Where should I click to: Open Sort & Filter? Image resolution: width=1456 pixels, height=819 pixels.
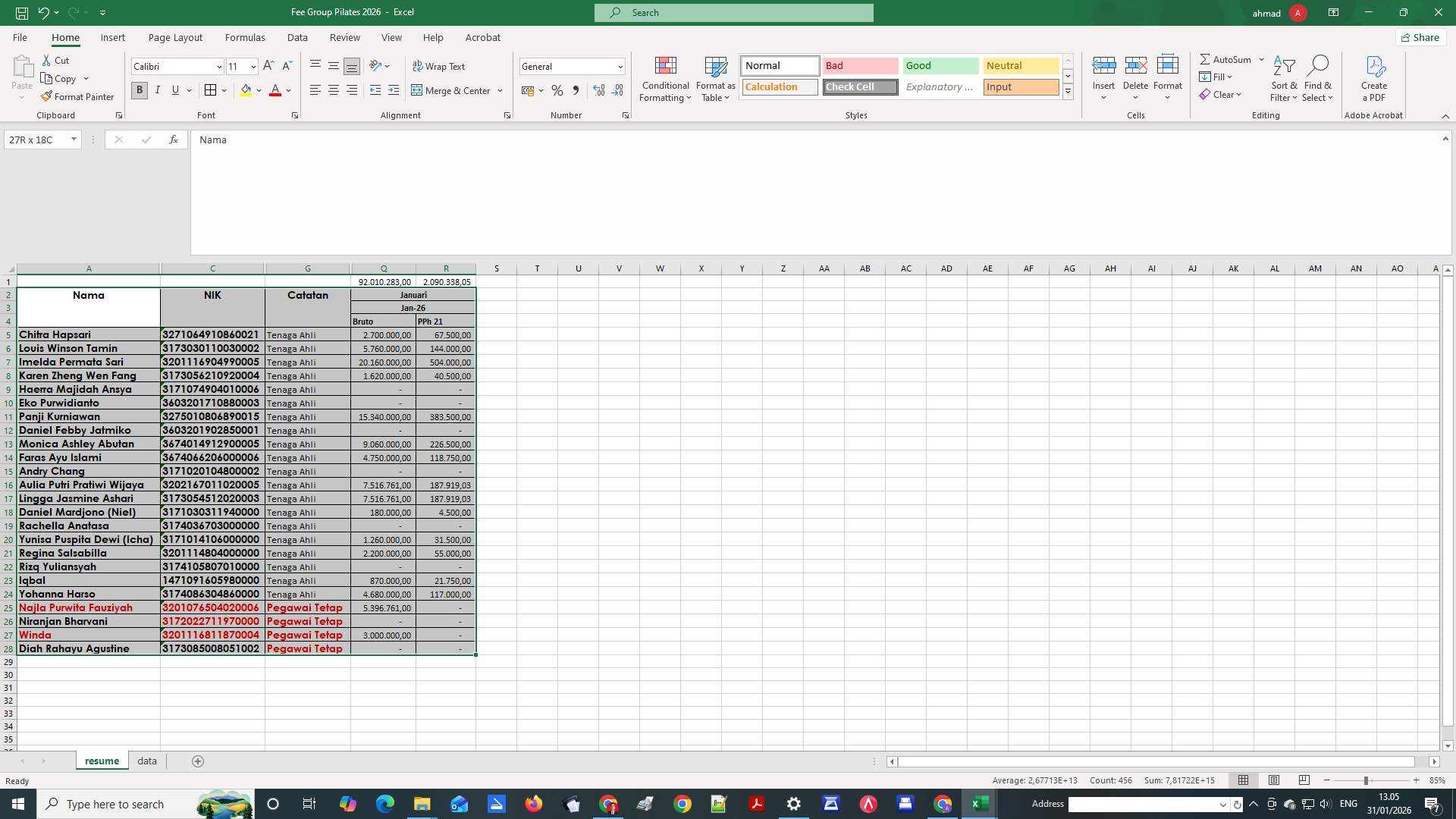(1282, 77)
